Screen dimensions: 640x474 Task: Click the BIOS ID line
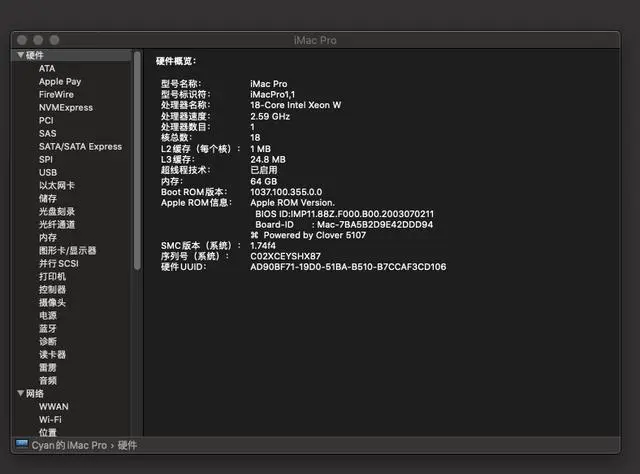(344, 214)
